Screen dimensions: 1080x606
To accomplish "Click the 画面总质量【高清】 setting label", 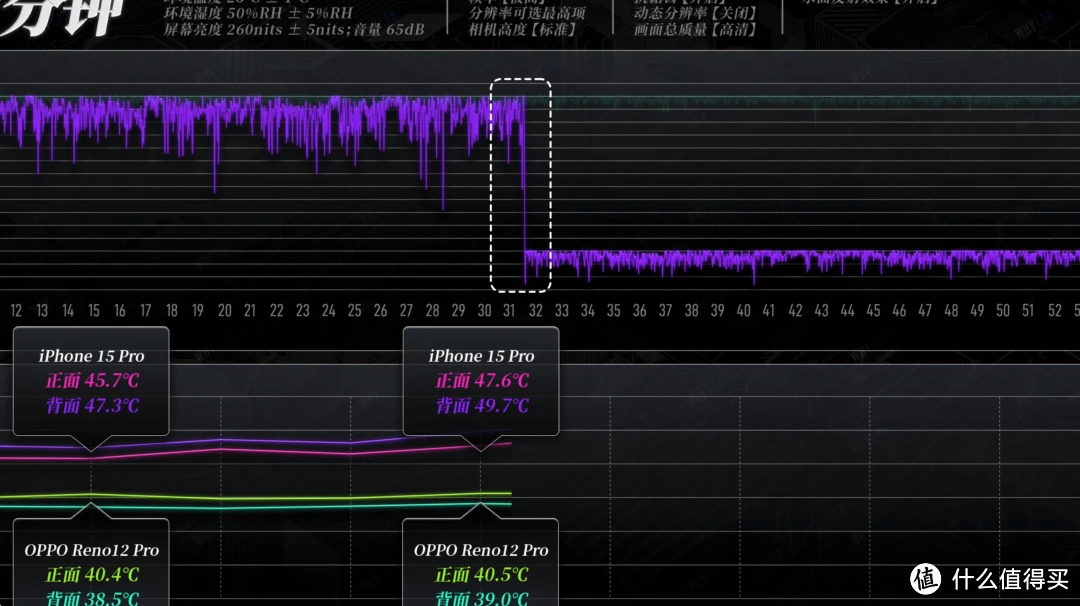I will (x=695, y=30).
